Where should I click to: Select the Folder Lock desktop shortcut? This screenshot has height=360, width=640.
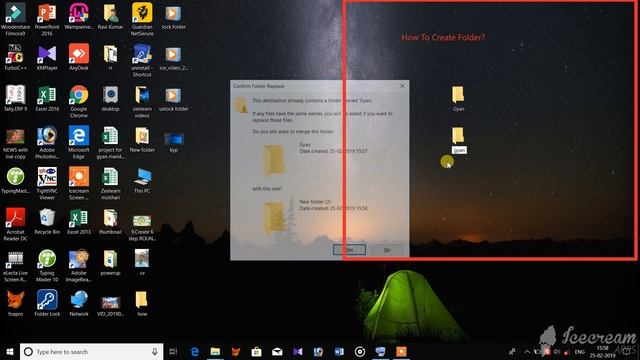(x=47, y=303)
